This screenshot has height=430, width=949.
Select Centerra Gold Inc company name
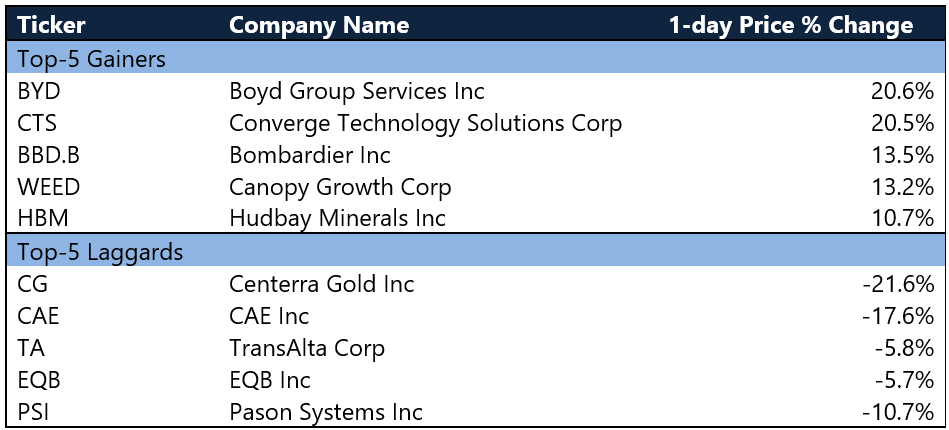pyautogui.click(x=322, y=283)
